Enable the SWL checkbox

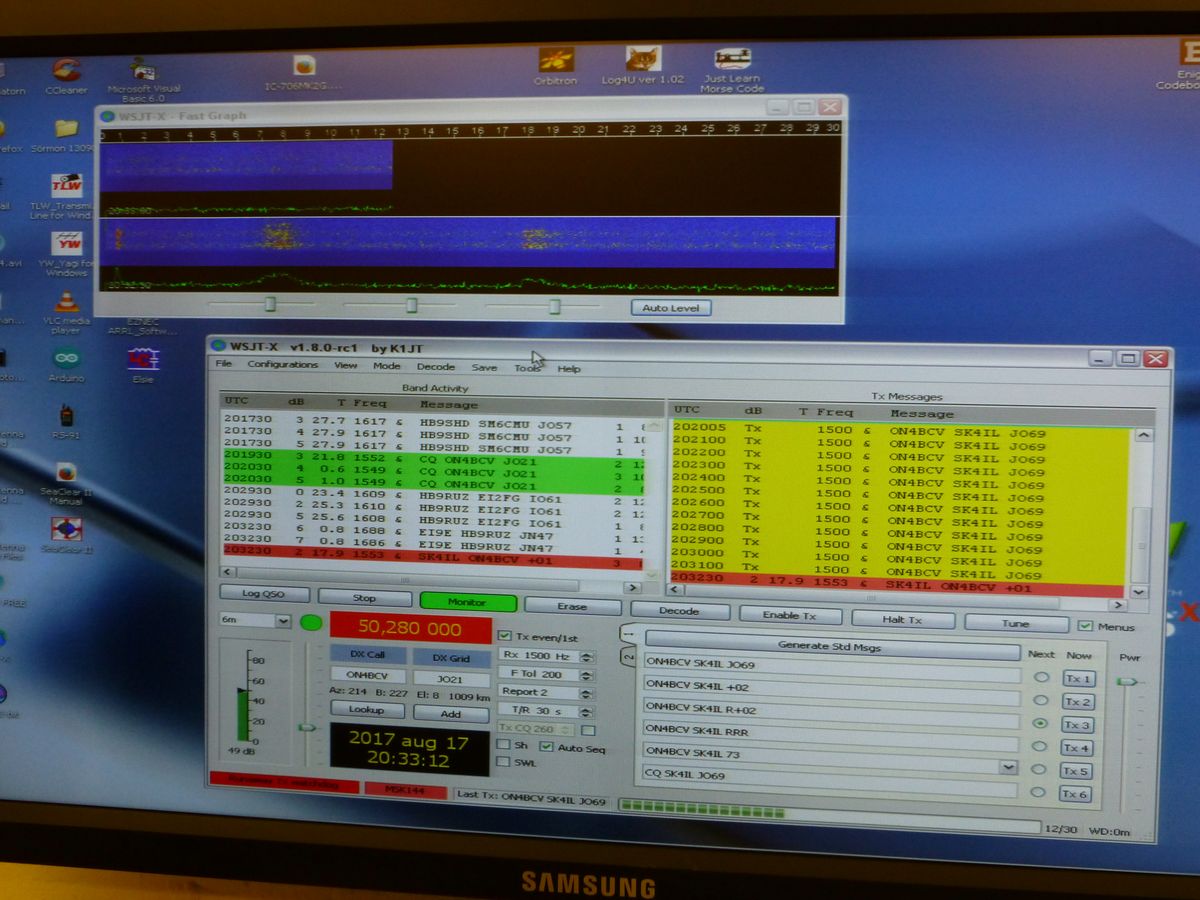click(504, 762)
